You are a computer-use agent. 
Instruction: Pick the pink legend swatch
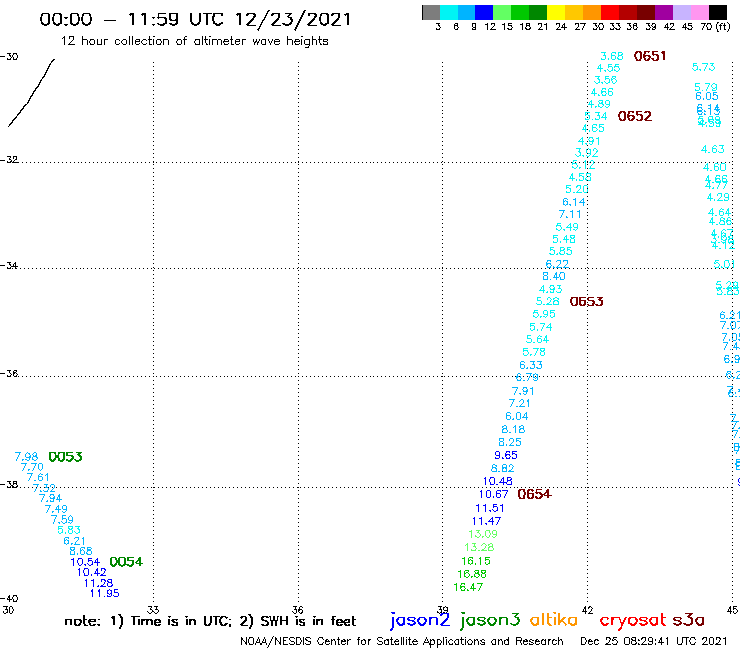click(700, 12)
